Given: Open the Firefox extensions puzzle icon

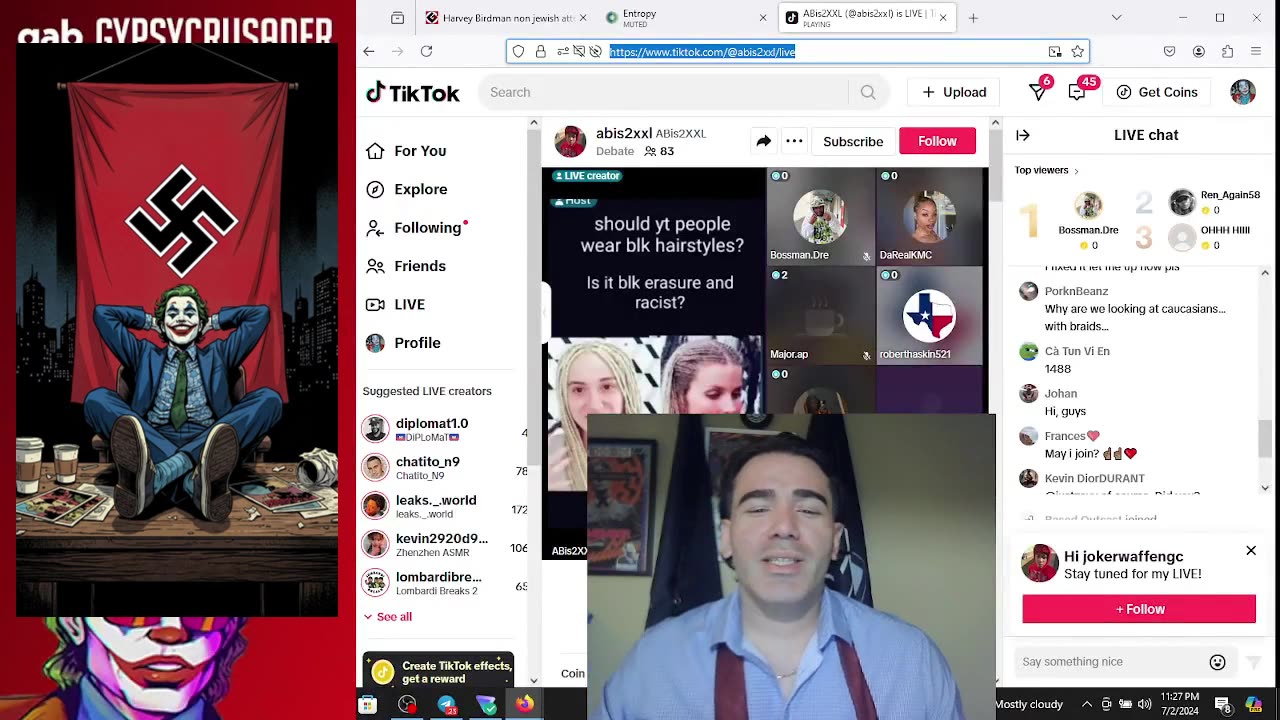Looking at the screenshot, I should (1227, 52).
